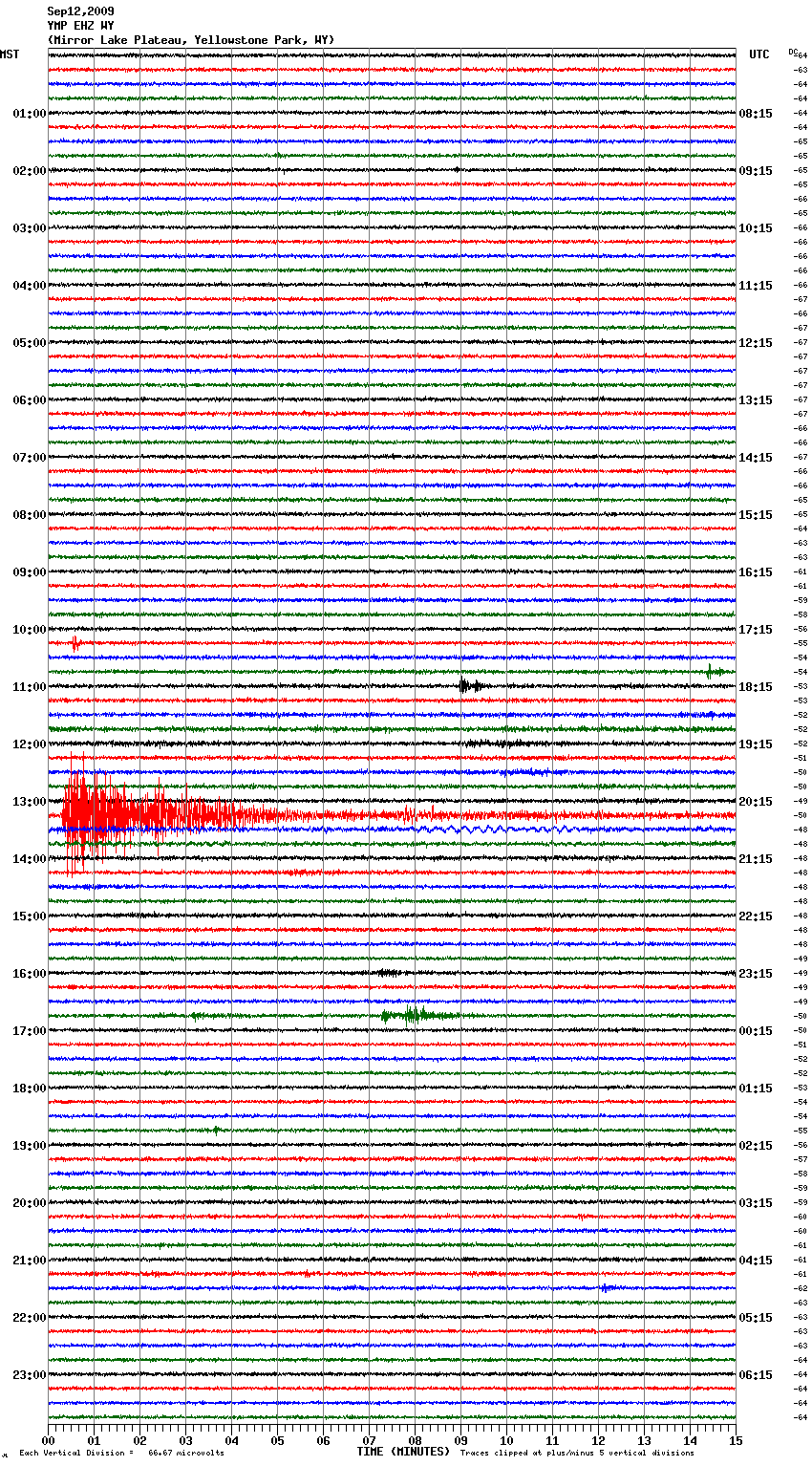The image size is (812, 1466).
Task: Click the 18:15 UTC time label
Action: (x=756, y=687)
